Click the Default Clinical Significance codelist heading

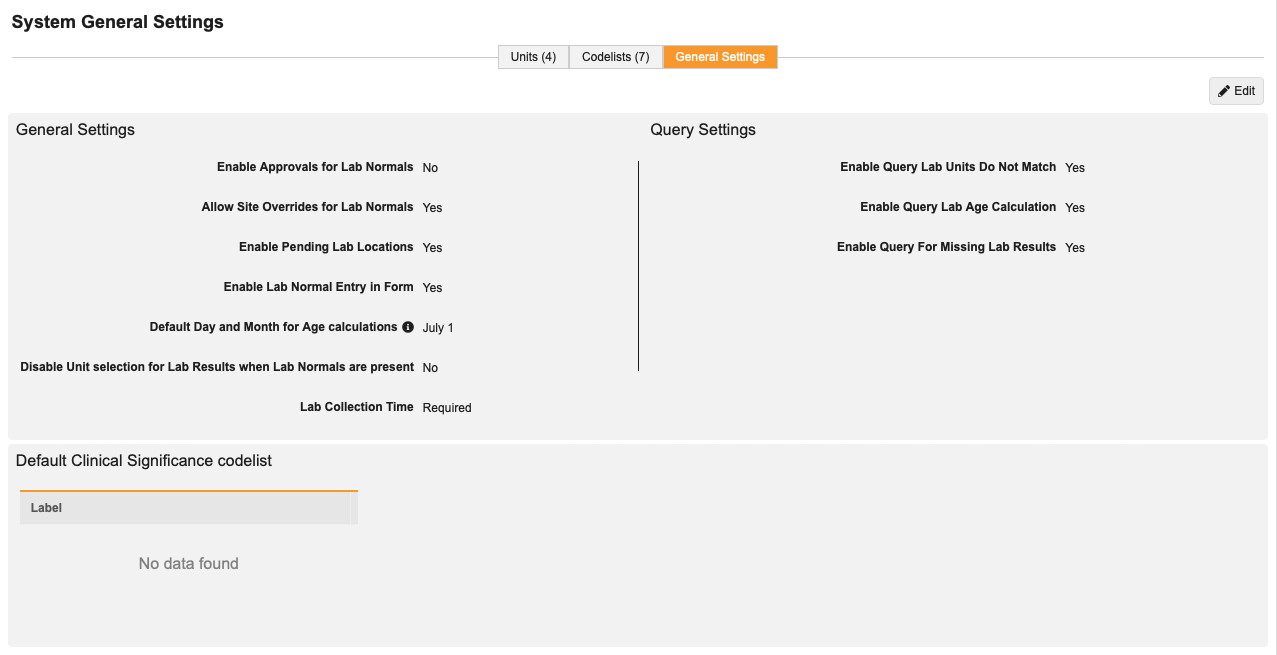point(144,461)
